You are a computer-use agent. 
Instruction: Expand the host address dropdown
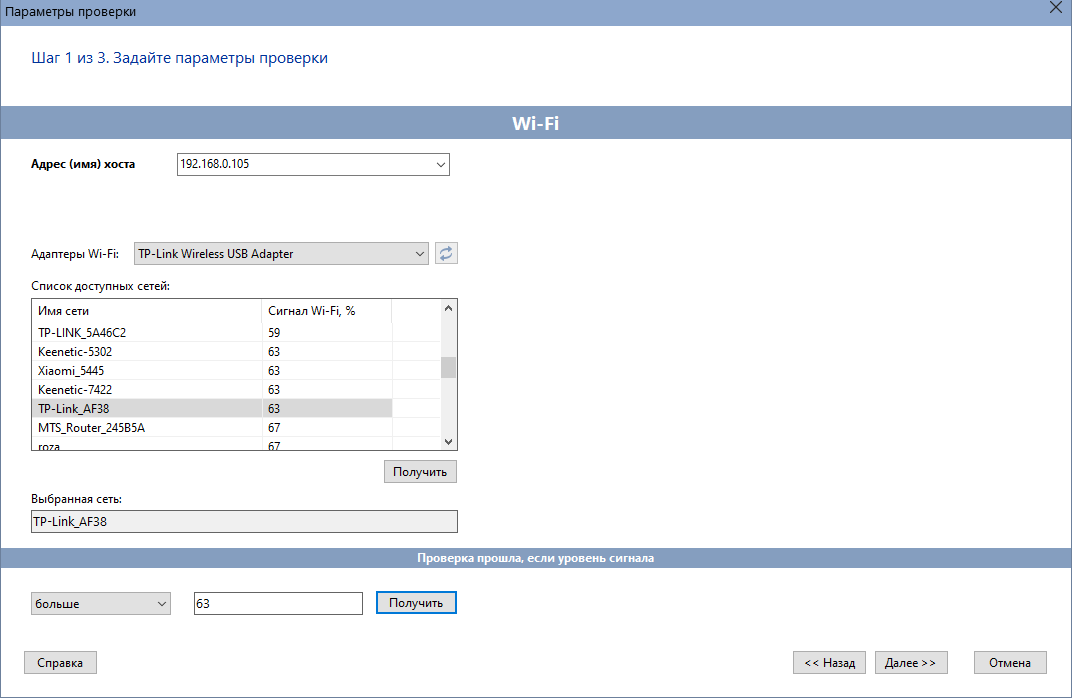coord(440,164)
